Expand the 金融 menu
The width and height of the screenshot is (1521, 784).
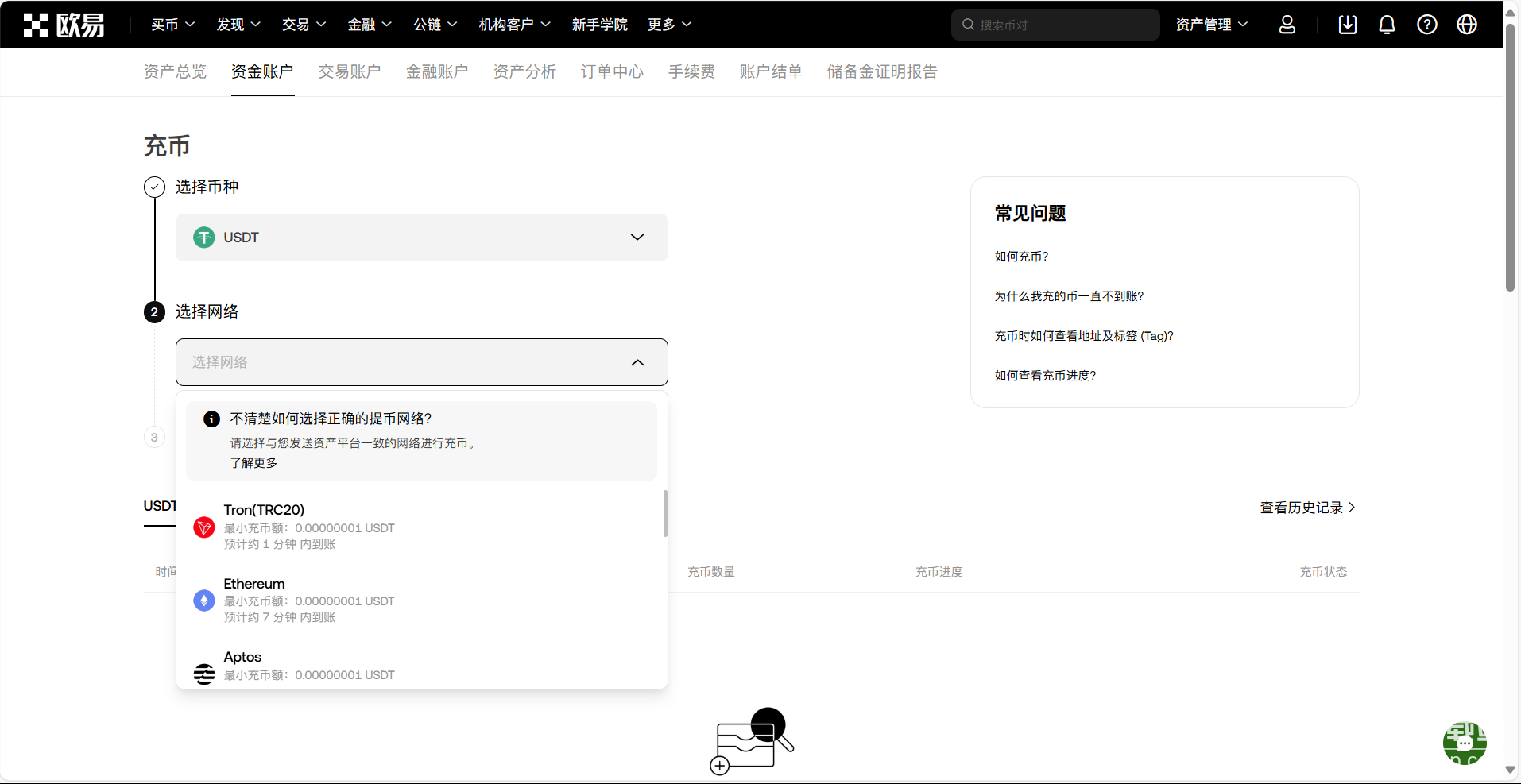(370, 25)
